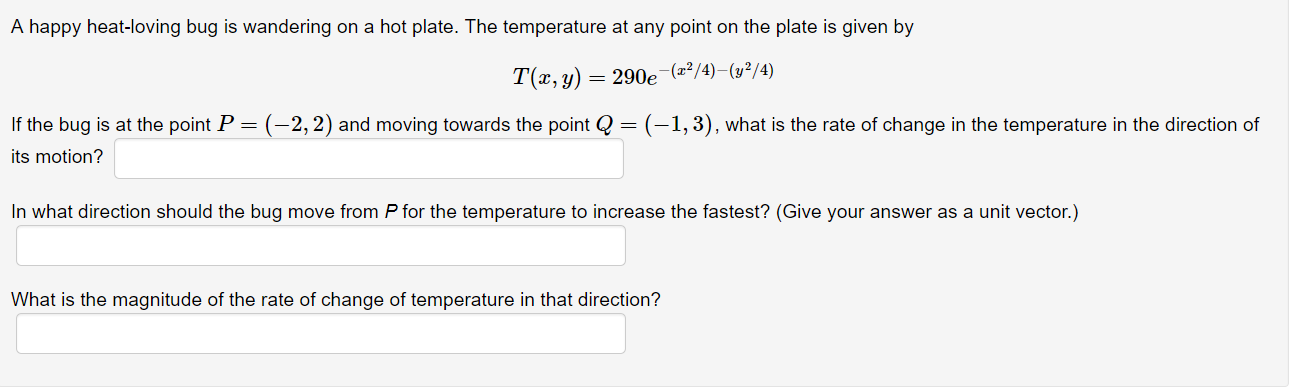Click the temperature formula T(x,y) equation

[x=644, y=75]
